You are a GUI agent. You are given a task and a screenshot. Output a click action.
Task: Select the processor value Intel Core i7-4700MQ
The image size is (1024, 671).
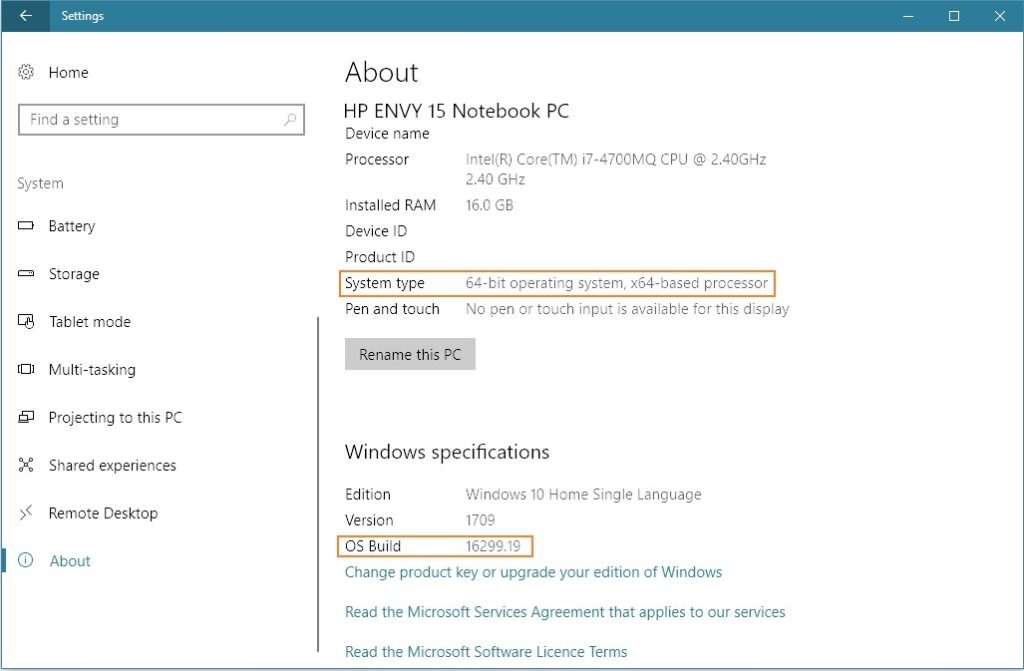[x=615, y=169]
